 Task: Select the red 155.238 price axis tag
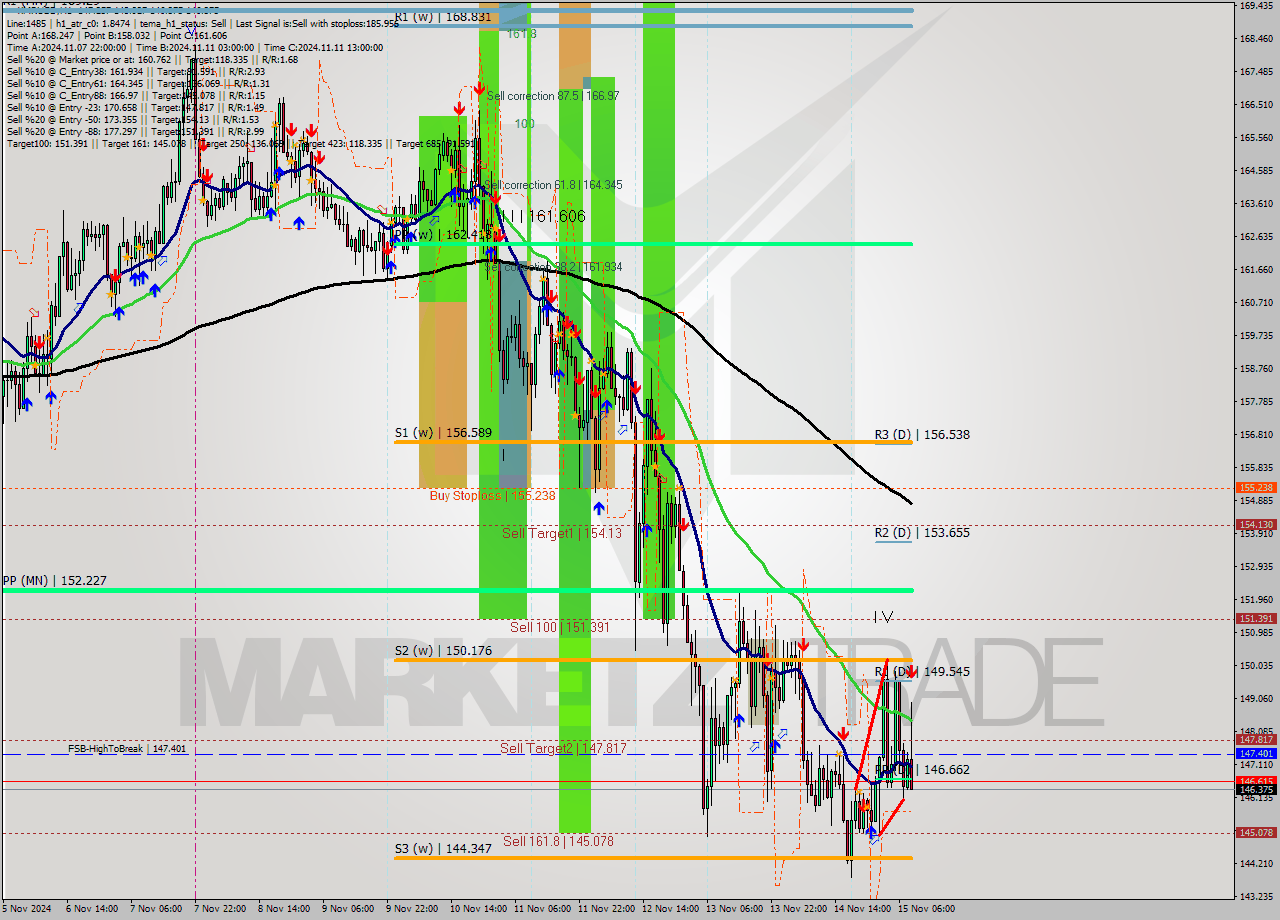[1256, 488]
